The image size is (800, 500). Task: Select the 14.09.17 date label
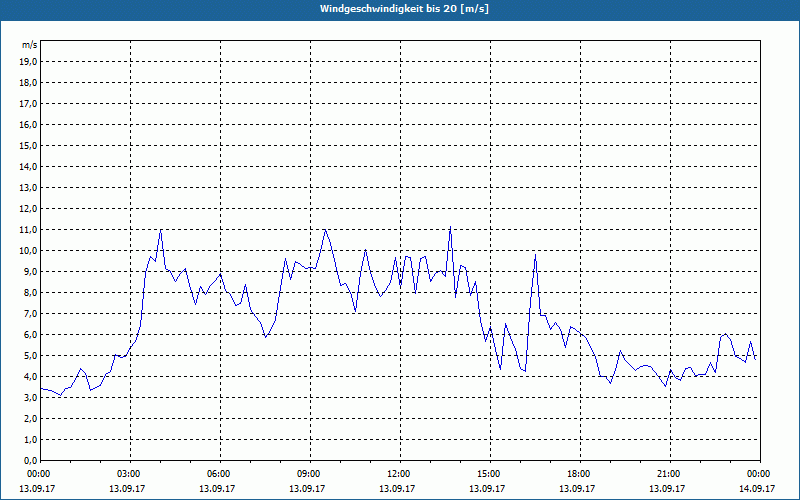(757, 488)
